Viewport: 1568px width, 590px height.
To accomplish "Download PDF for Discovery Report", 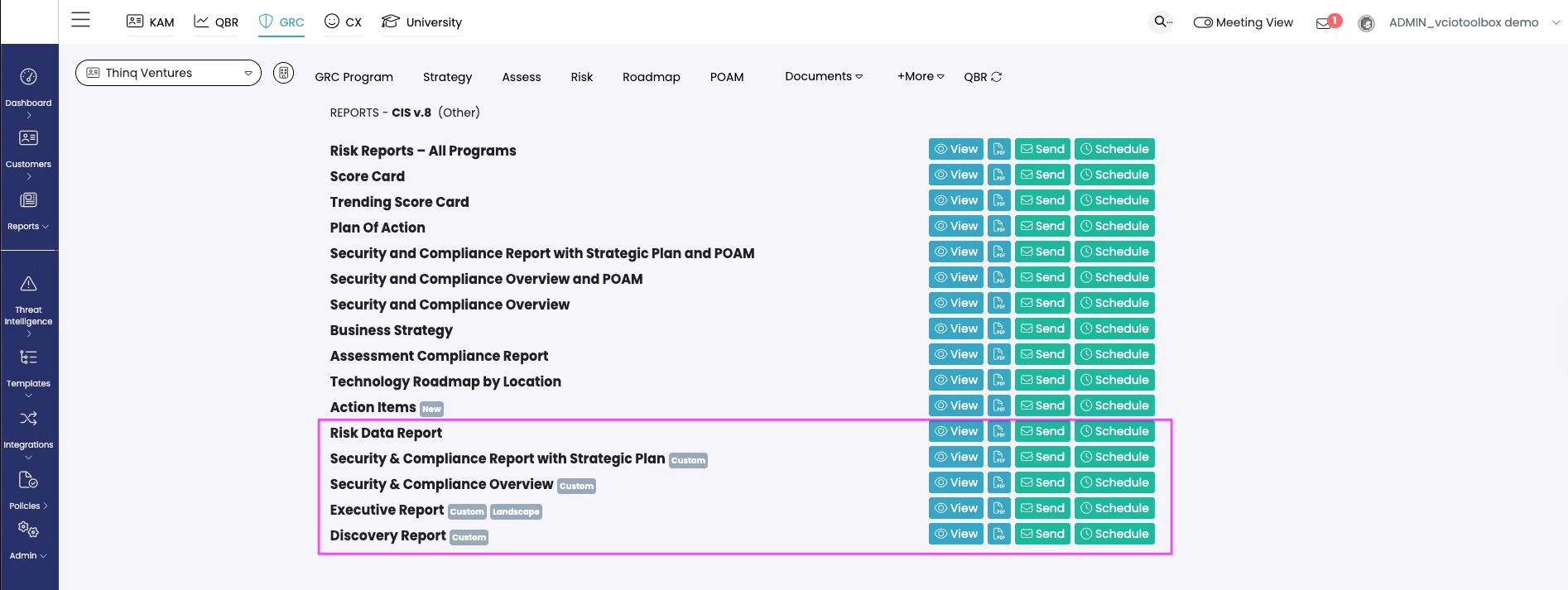I will [x=999, y=534].
